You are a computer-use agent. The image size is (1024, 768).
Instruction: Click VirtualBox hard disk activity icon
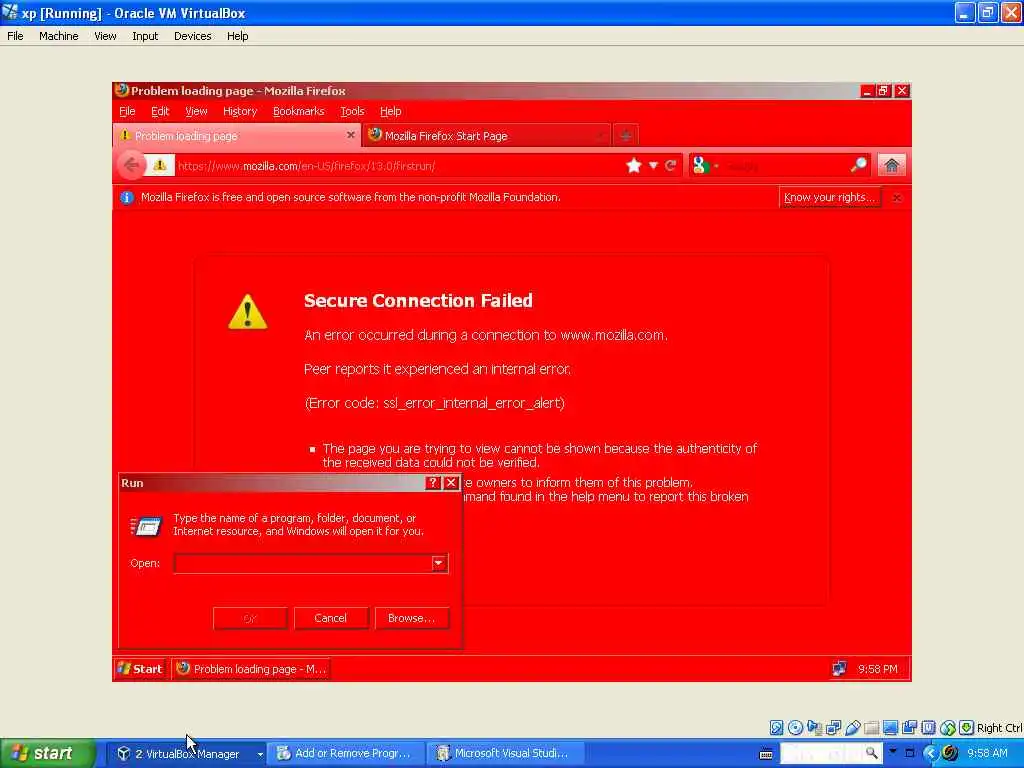[x=776, y=728]
